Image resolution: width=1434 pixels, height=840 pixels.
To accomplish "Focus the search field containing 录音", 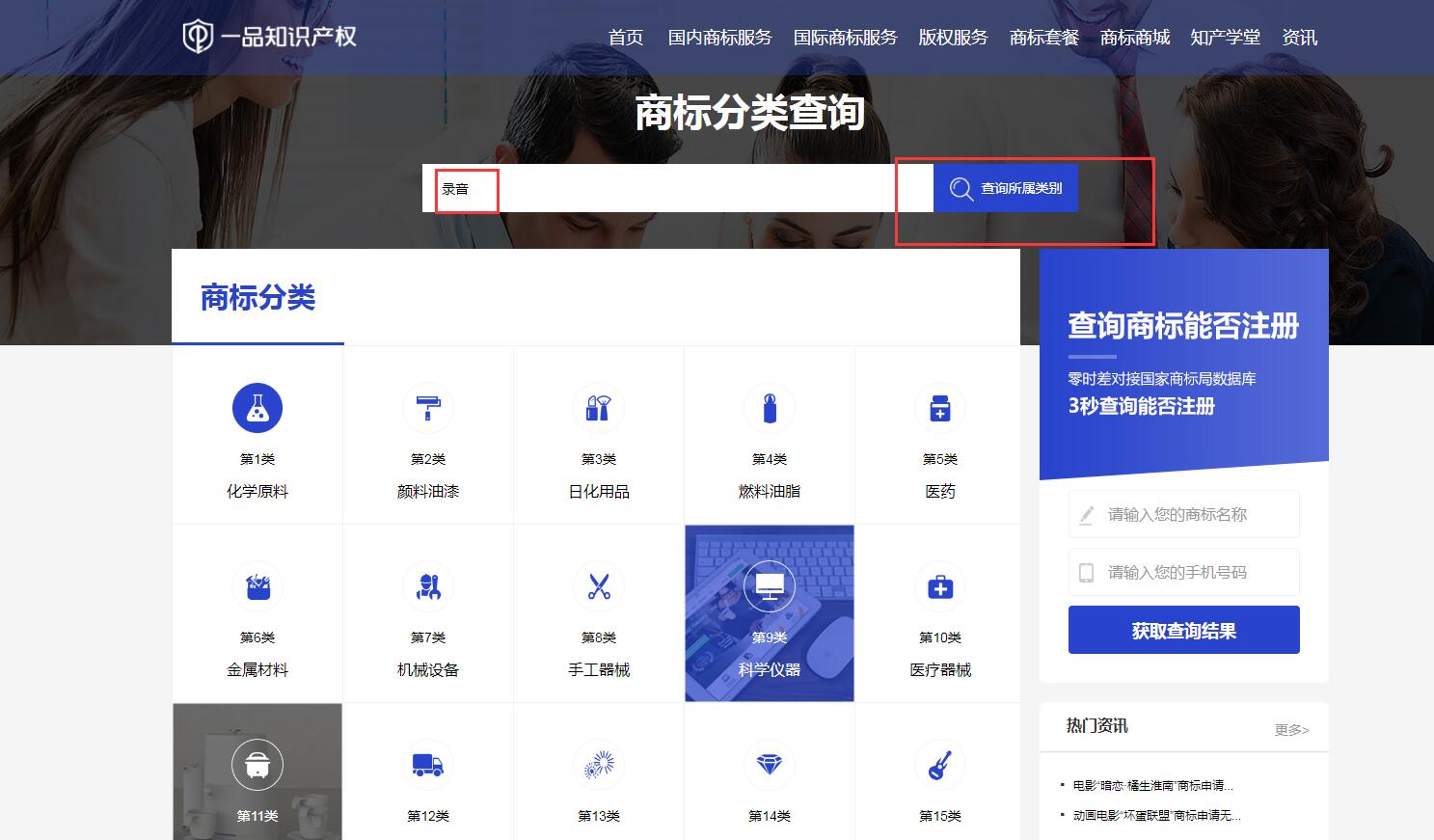I will (x=678, y=188).
